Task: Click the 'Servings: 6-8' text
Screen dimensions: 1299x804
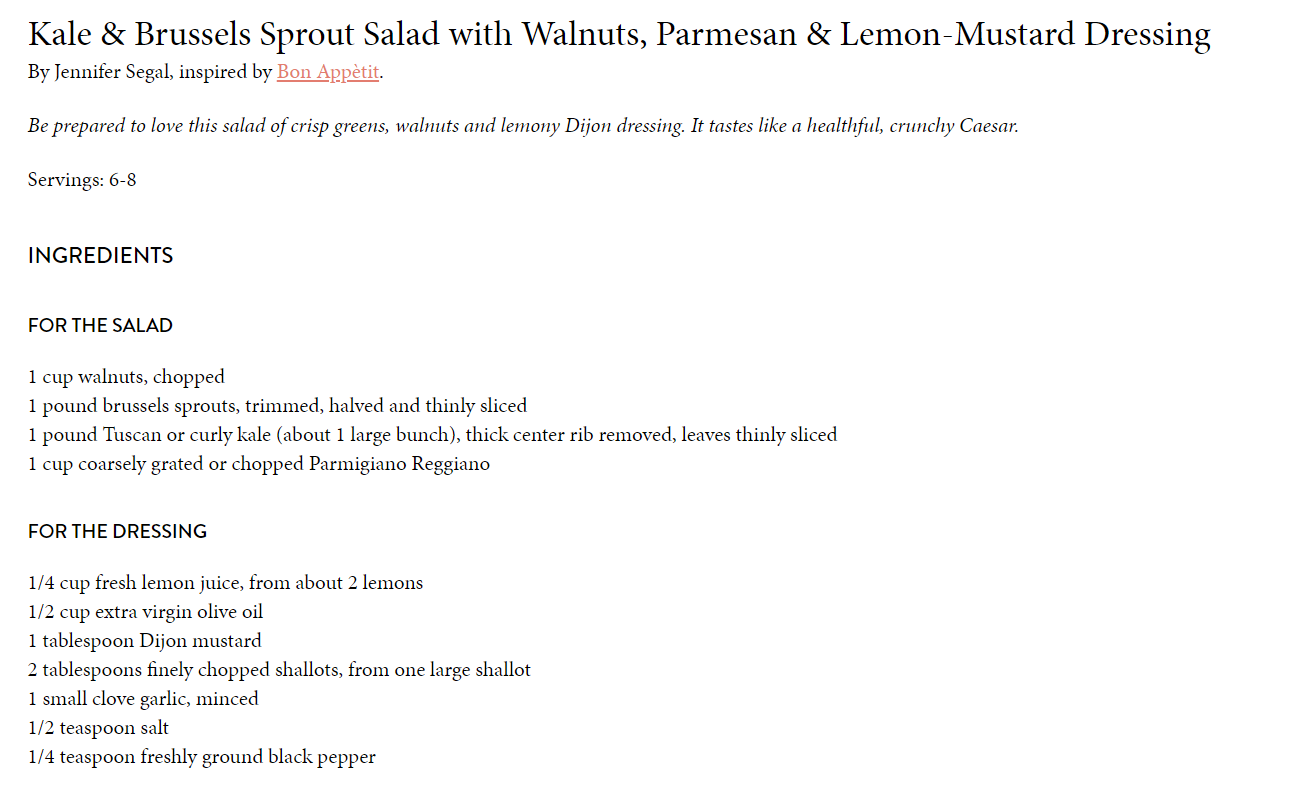Action: point(82,181)
